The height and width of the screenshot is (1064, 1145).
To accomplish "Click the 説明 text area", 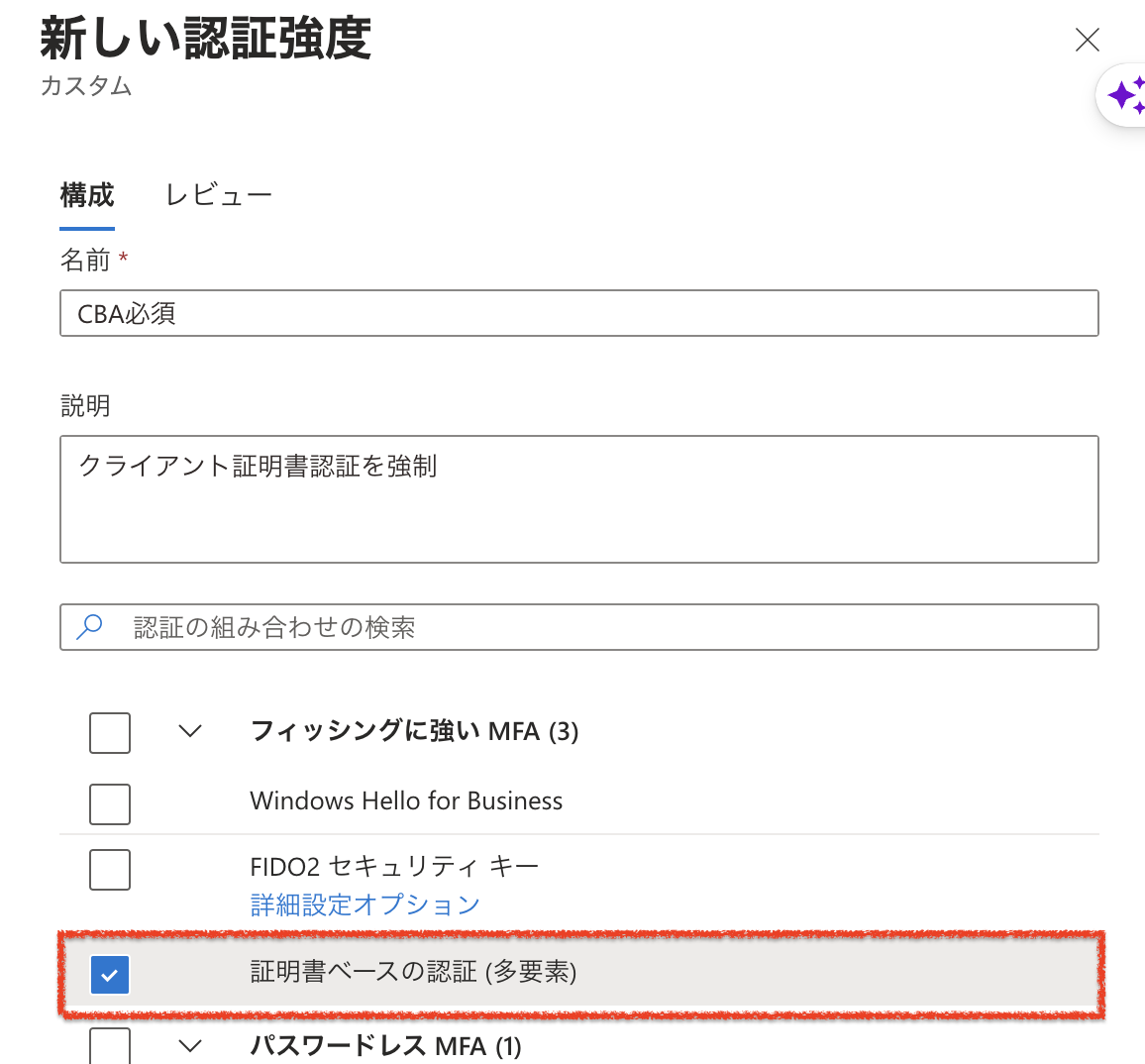I will click(578, 499).
